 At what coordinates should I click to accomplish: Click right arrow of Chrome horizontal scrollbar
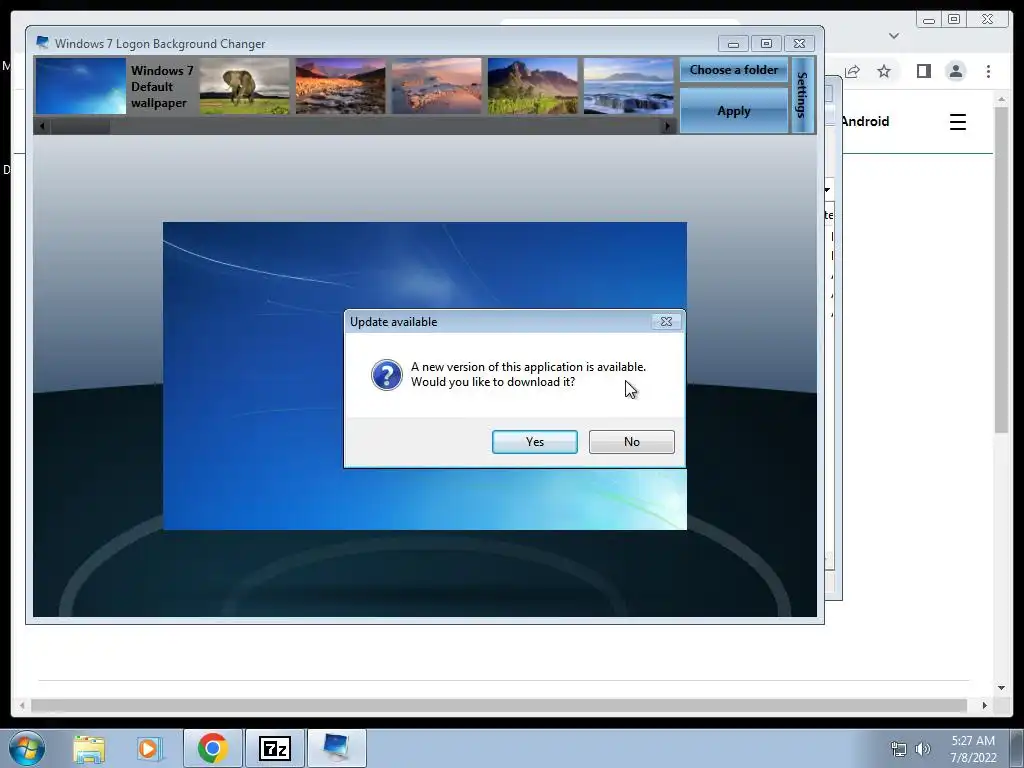click(x=985, y=705)
